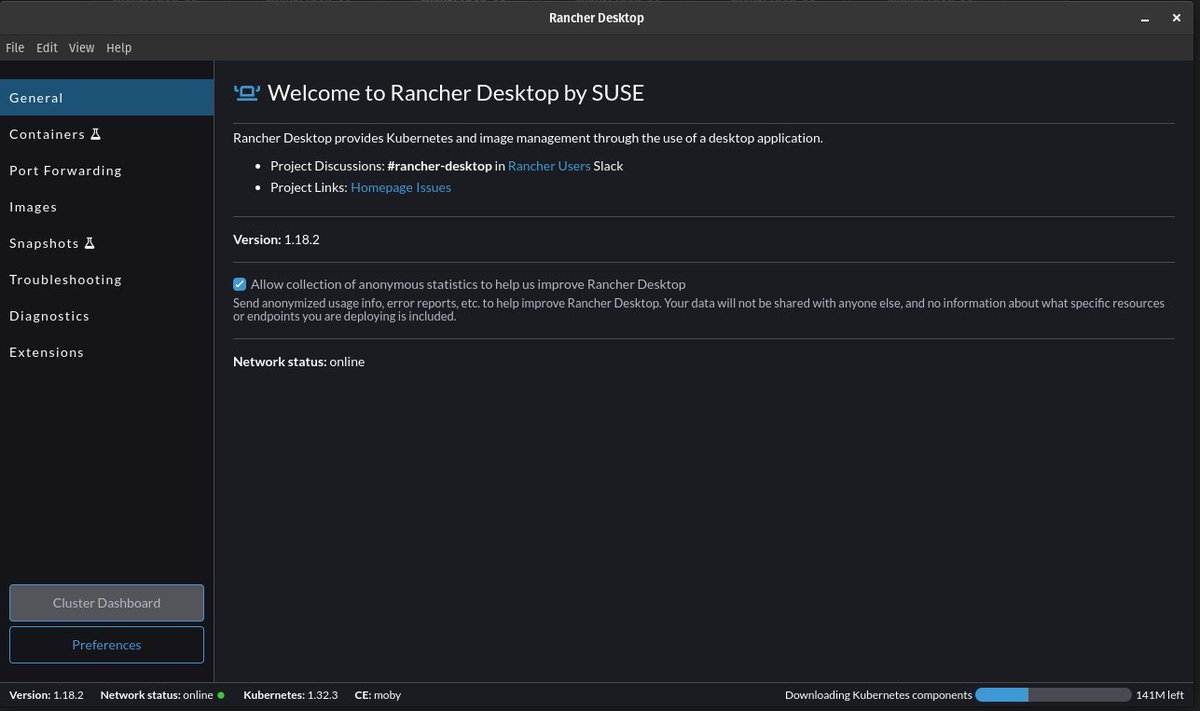This screenshot has width=1200, height=711.
Task: Open Preferences
Action: [106, 645]
